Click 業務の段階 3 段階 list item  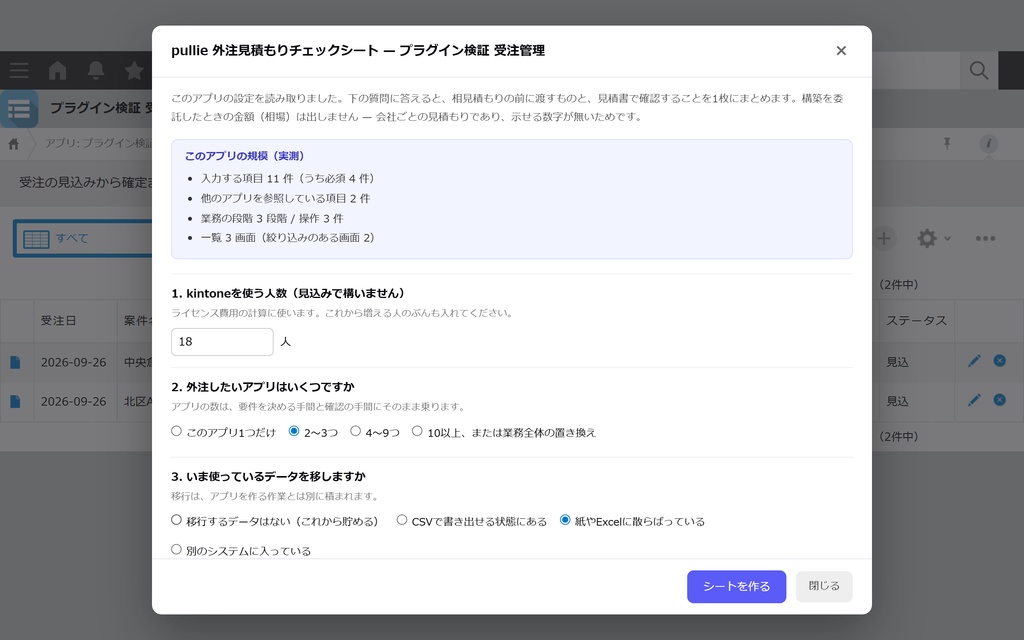272,219
